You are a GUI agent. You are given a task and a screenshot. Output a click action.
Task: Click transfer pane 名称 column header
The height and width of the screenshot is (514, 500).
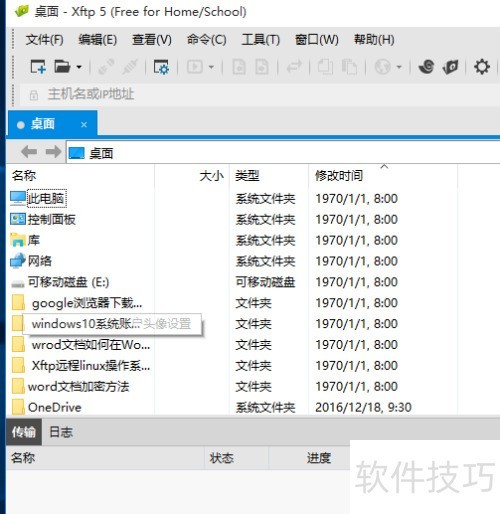pyautogui.click(x=105, y=458)
